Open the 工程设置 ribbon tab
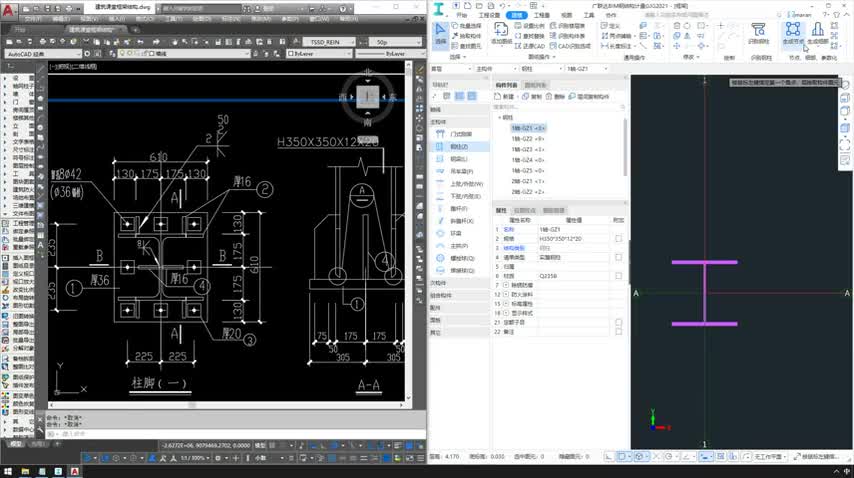Image resolution: width=854 pixels, height=478 pixels. pos(489,15)
